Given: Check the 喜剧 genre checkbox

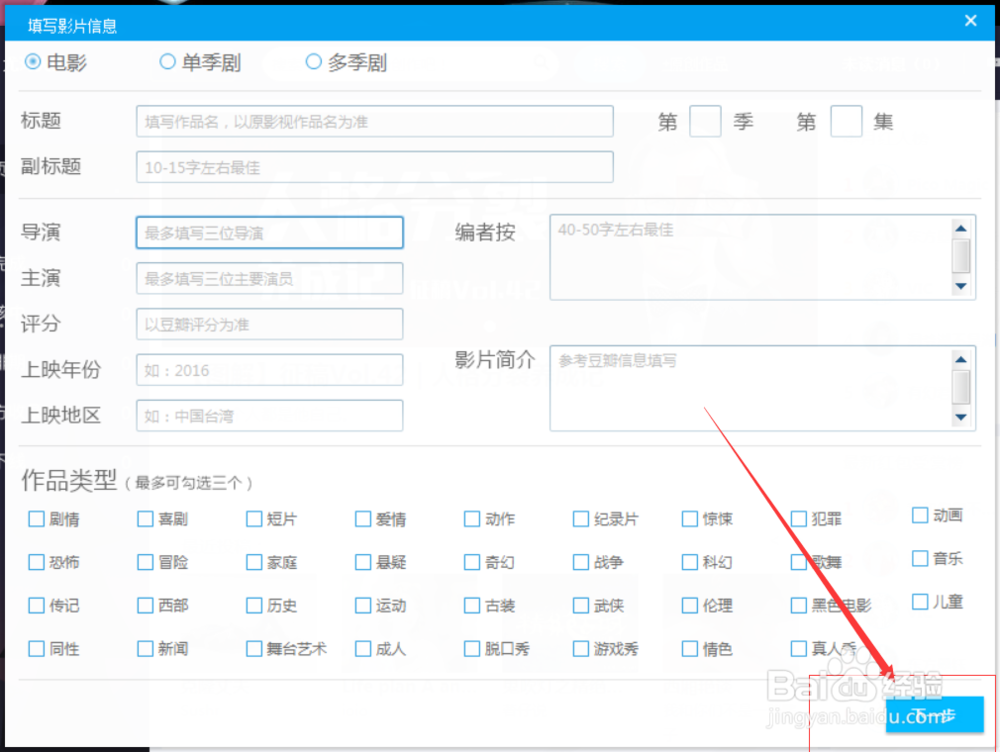Looking at the screenshot, I should [x=145, y=519].
